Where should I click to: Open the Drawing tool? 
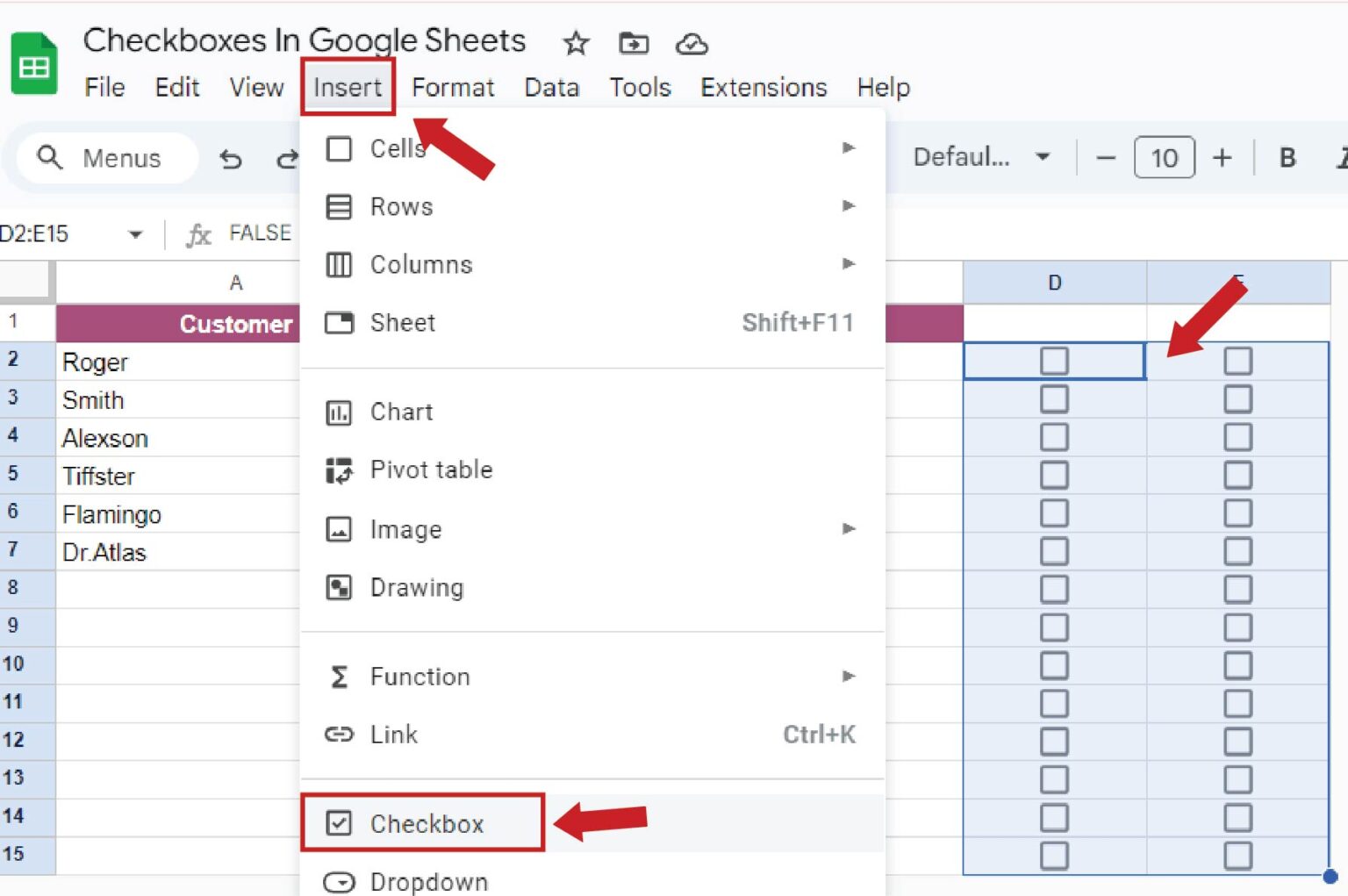point(417,587)
